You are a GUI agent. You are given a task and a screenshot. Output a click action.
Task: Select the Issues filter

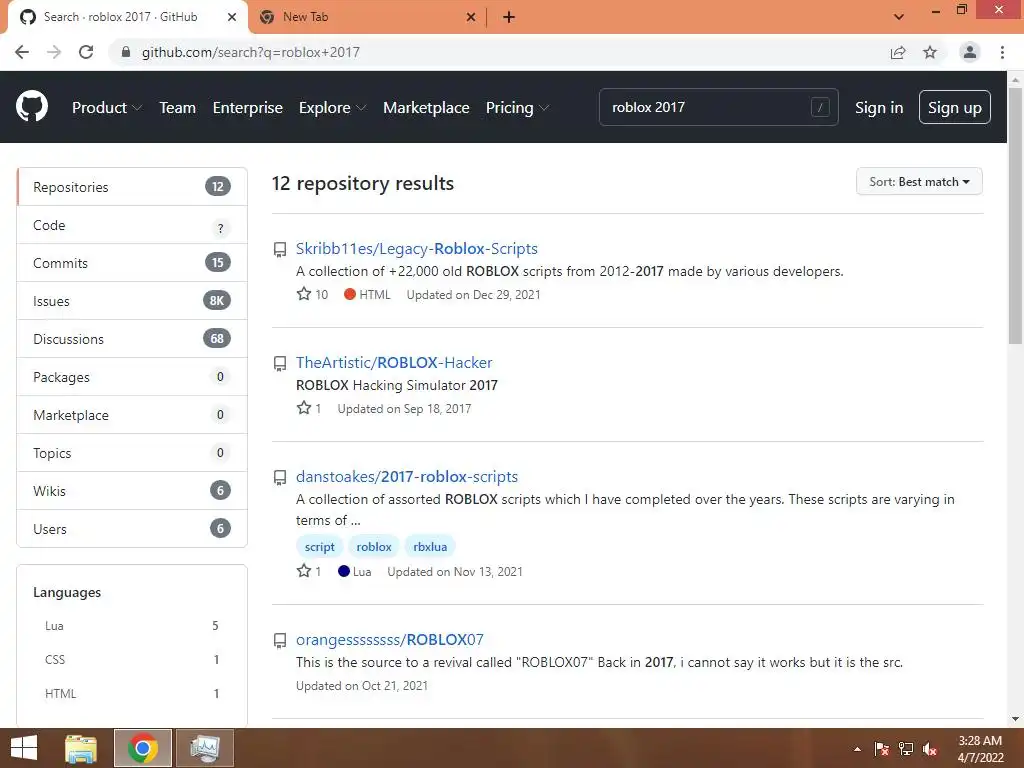click(132, 301)
